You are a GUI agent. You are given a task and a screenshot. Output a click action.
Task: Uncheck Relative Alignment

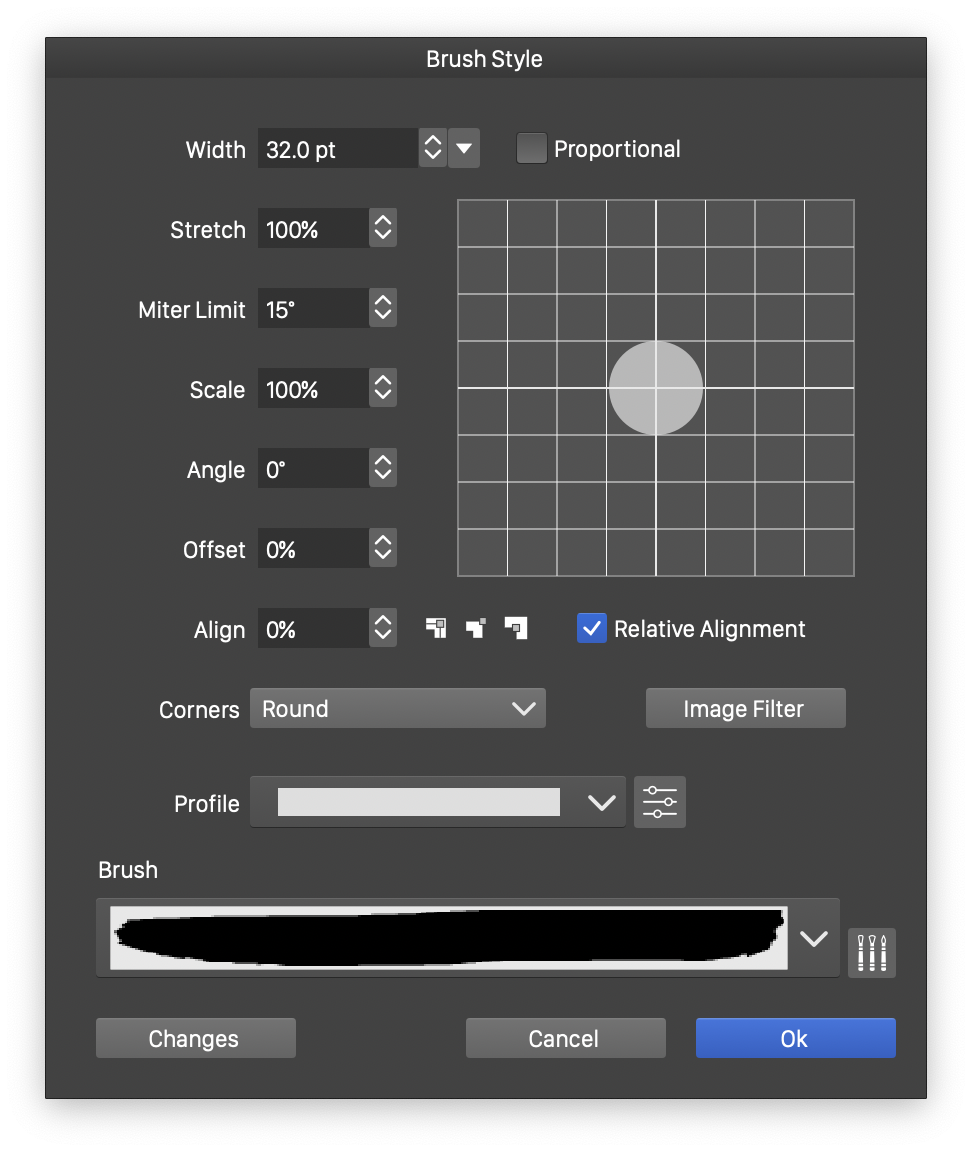click(592, 628)
